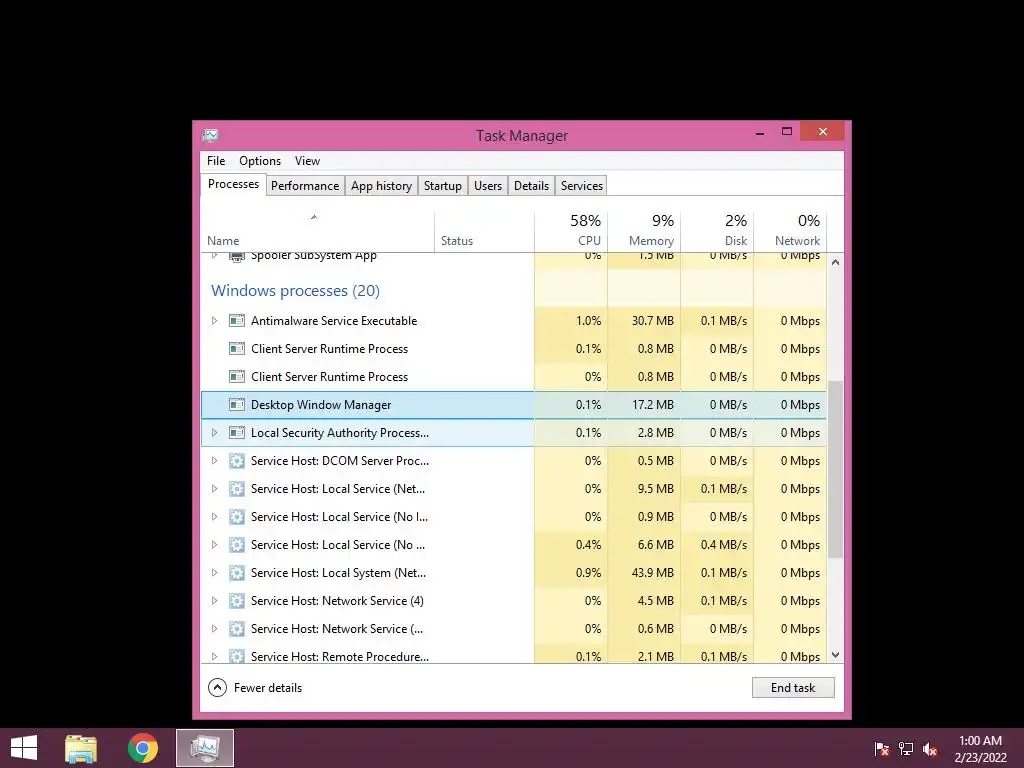1024x768 pixels.
Task: Sort by the Network column header
Action: (x=790, y=231)
